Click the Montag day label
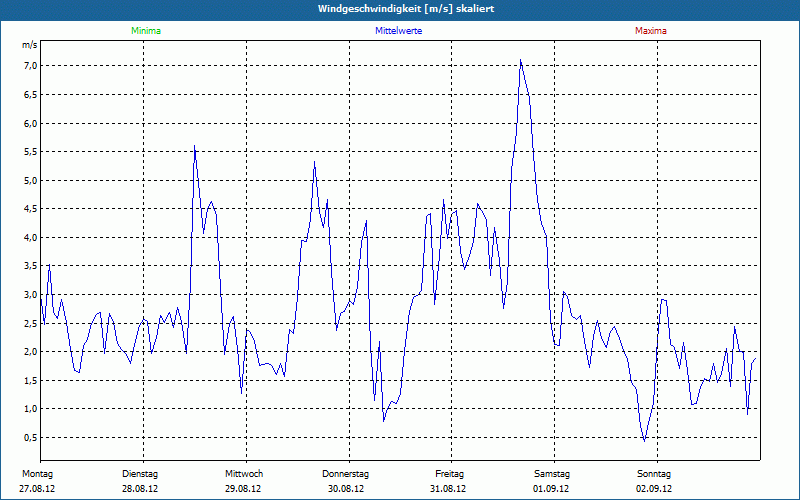Viewport: 800px width, 500px height. pos(37,474)
